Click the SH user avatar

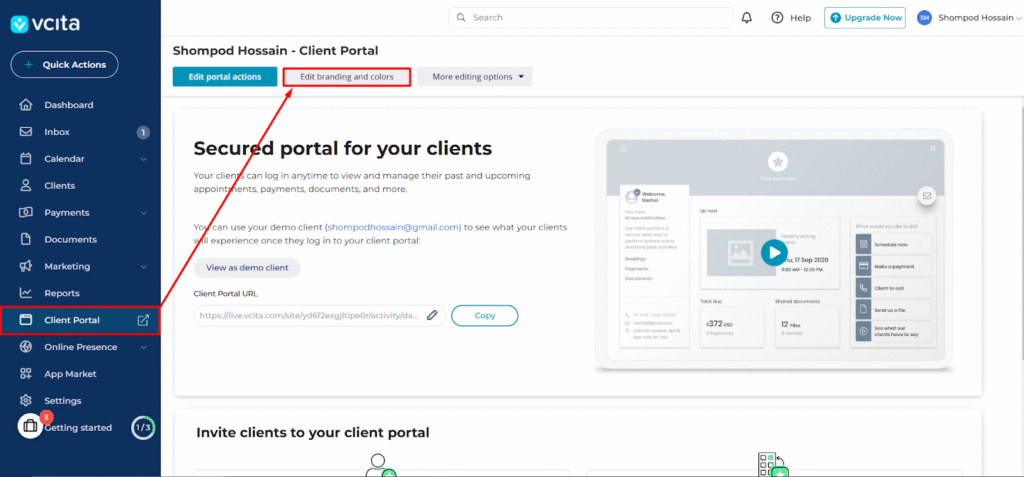[x=924, y=18]
